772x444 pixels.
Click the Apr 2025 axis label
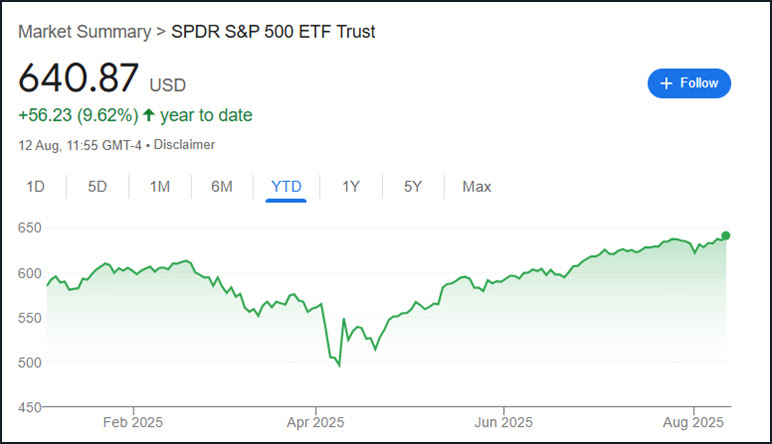[315, 423]
